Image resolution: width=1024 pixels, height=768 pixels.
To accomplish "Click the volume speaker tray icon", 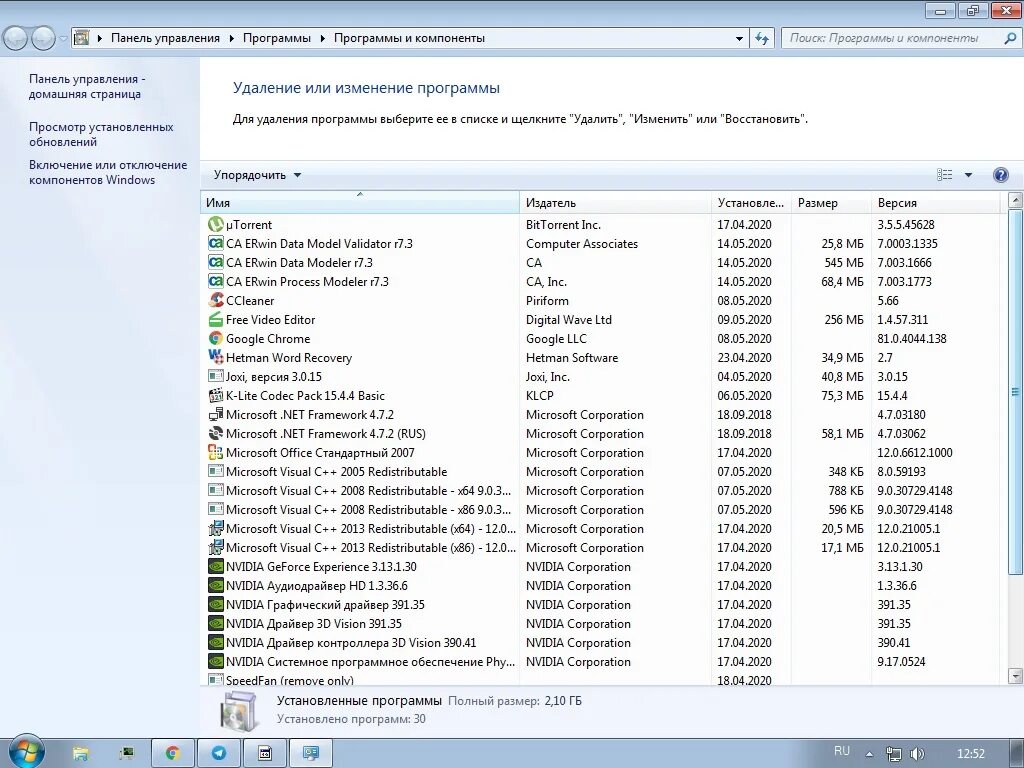I will (917, 754).
